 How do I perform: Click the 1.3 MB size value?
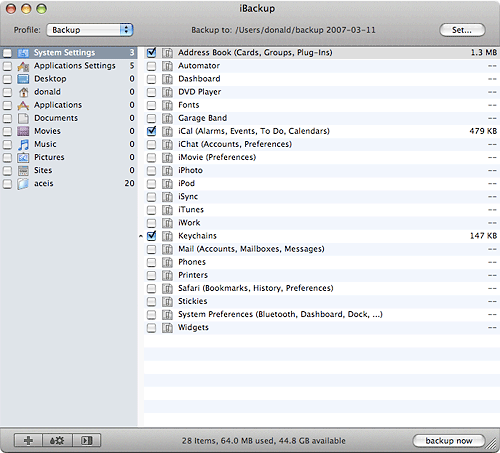coord(484,53)
